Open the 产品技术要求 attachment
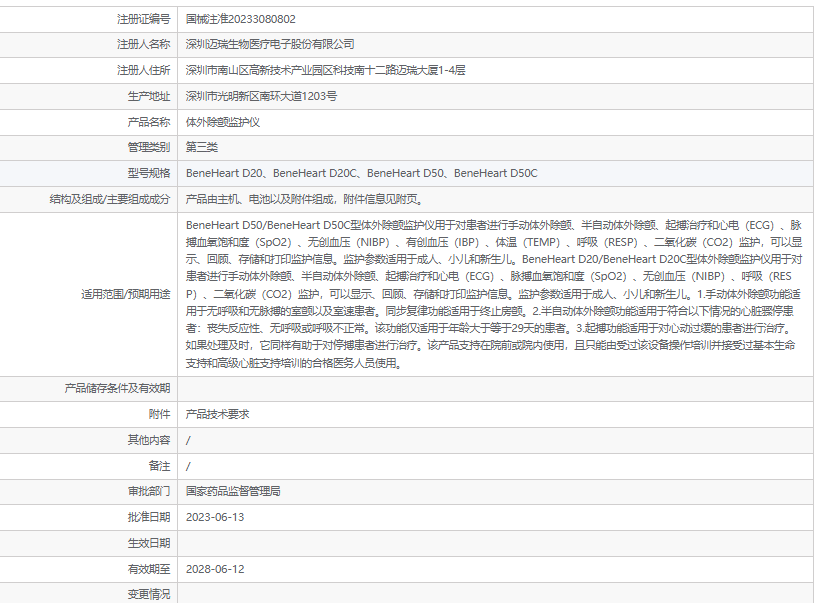Screen dimensions: 821x603 point(217,415)
